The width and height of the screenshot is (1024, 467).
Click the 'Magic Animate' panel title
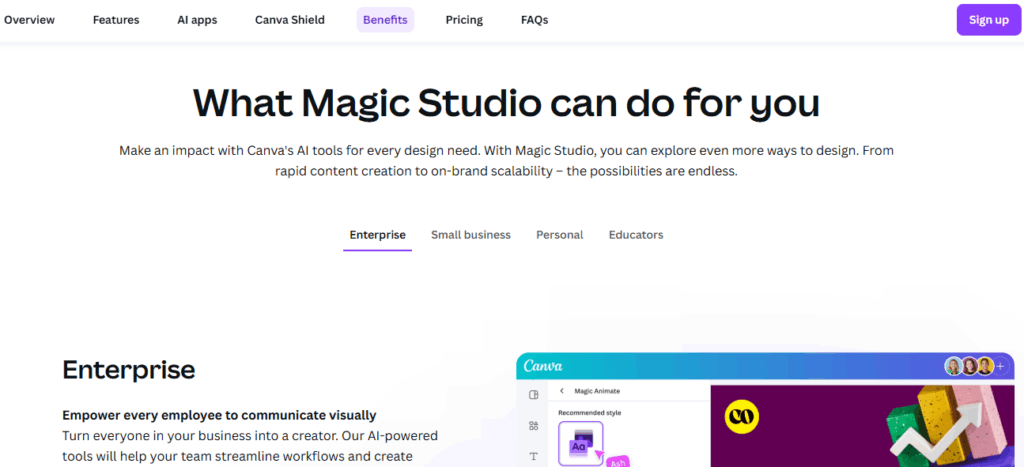[x=597, y=391]
